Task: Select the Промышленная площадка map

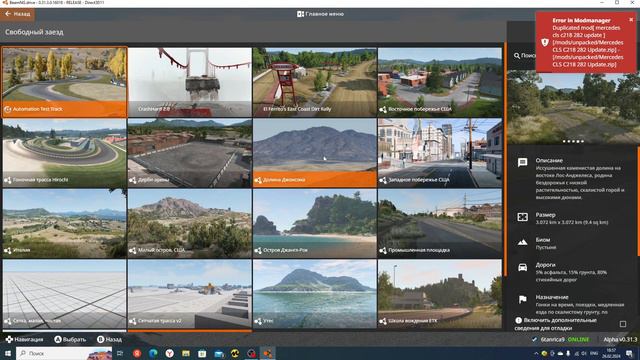Action: pyautogui.click(x=440, y=224)
